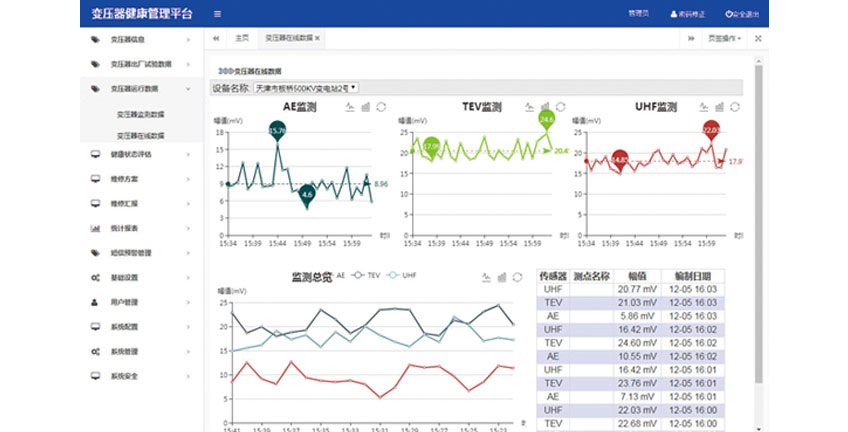The image size is (848, 432).
Task: Switch 监测总览 chart to bar view
Action: click(502, 277)
